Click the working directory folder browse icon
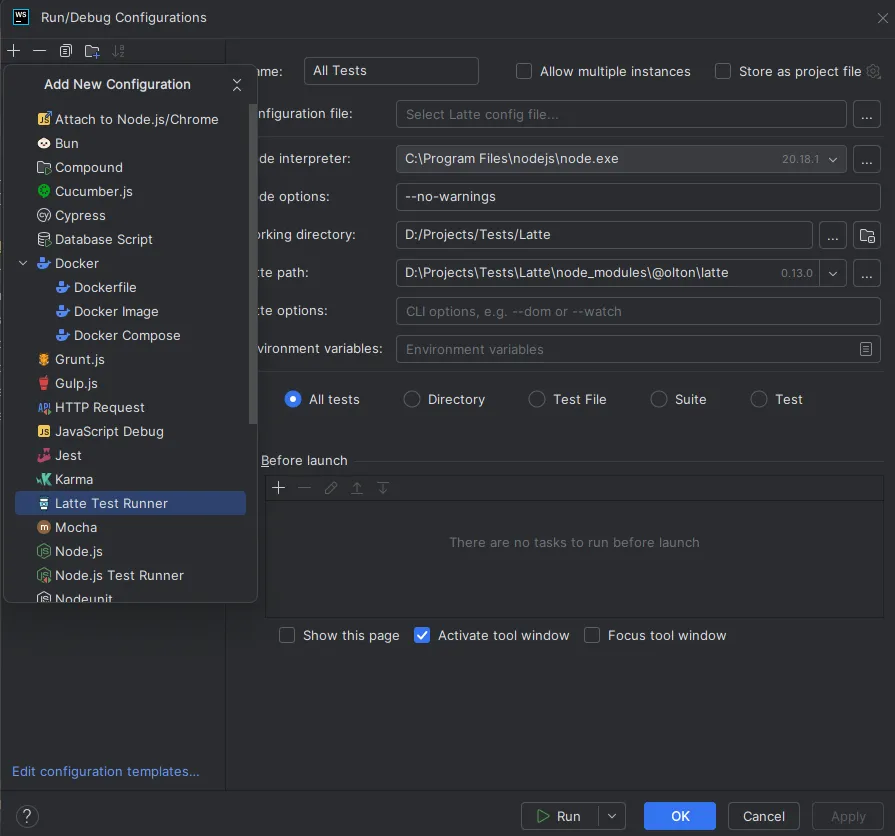The height and width of the screenshot is (836, 895). (x=867, y=235)
